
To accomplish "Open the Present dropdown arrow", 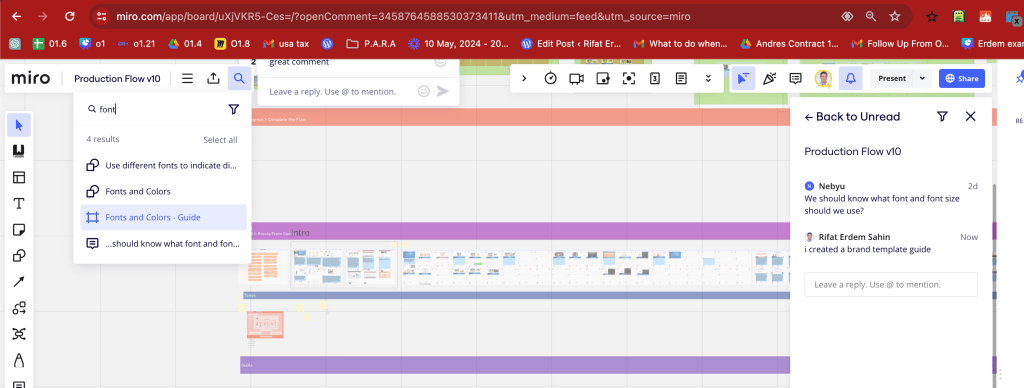I will pyautogui.click(x=922, y=78).
